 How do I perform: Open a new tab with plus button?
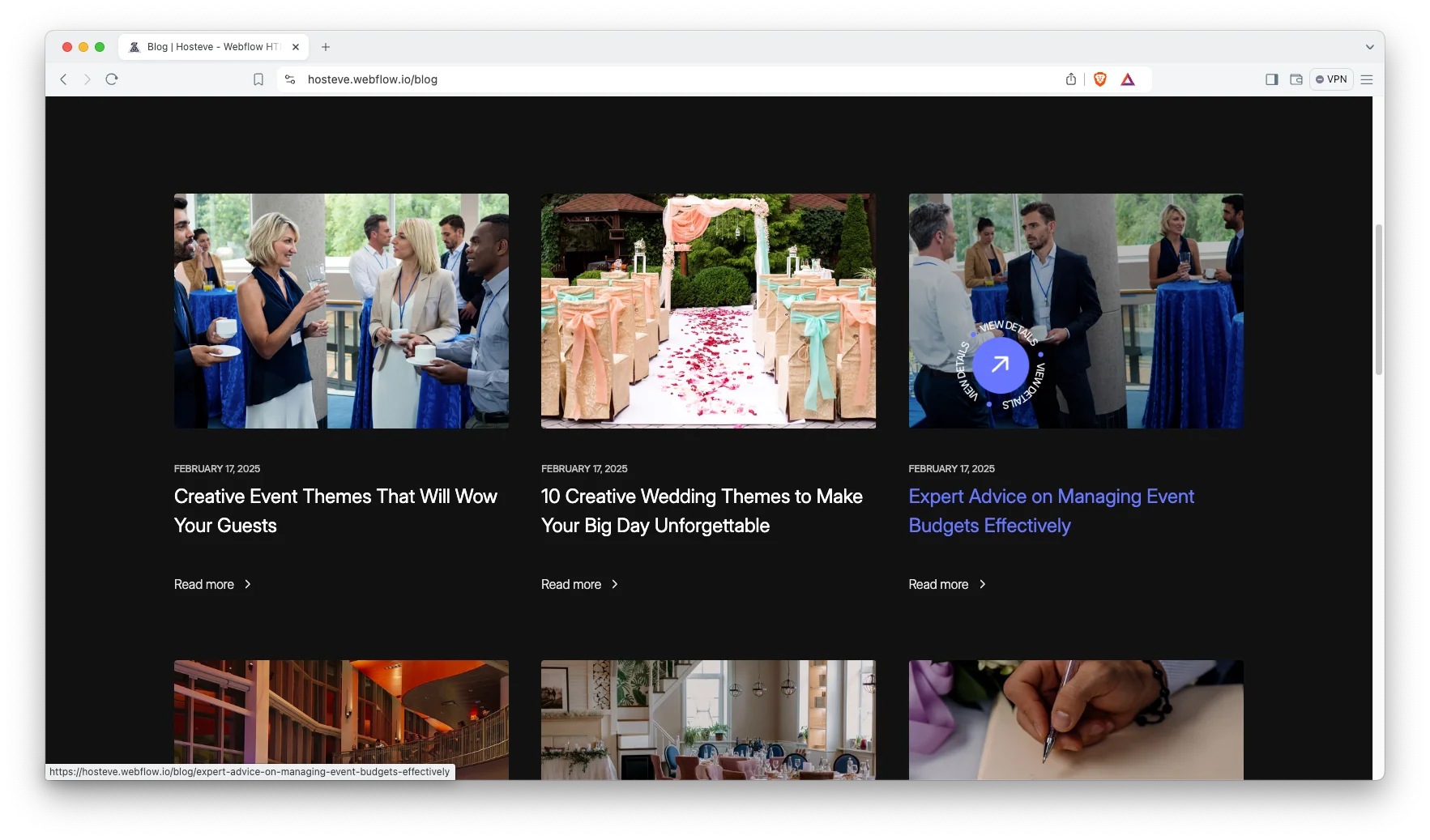click(326, 47)
